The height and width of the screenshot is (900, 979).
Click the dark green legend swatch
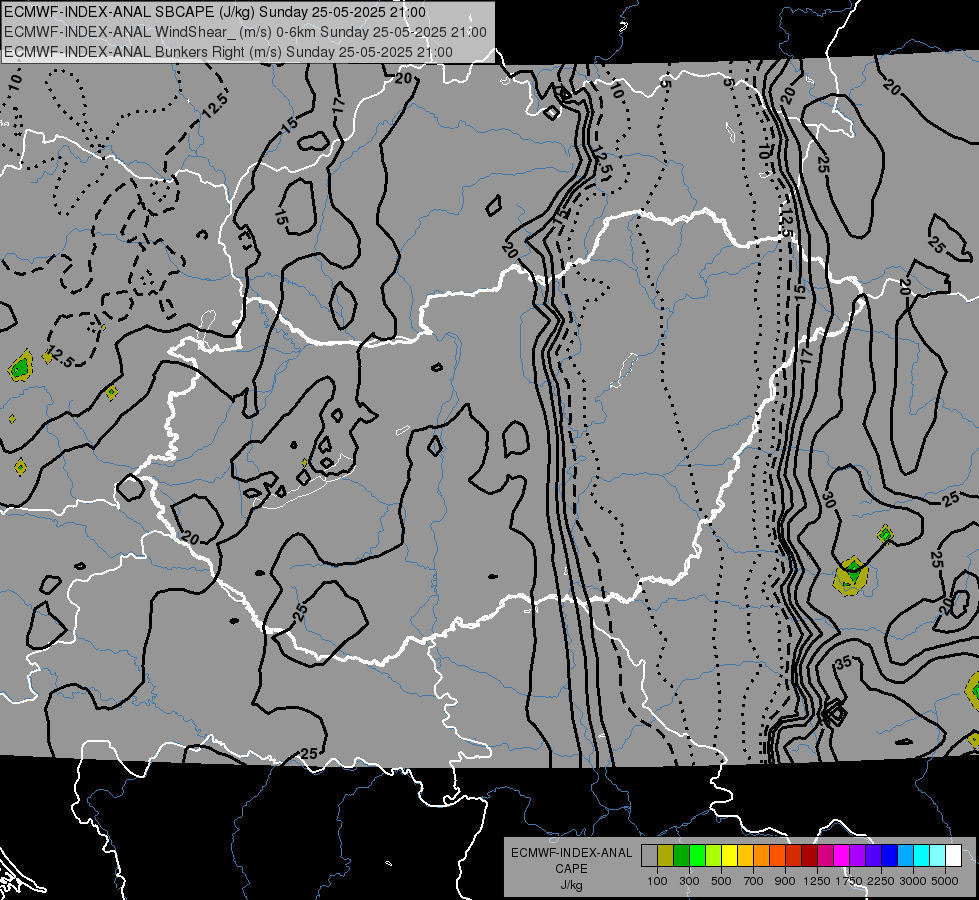pyautogui.click(x=682, y=855)
